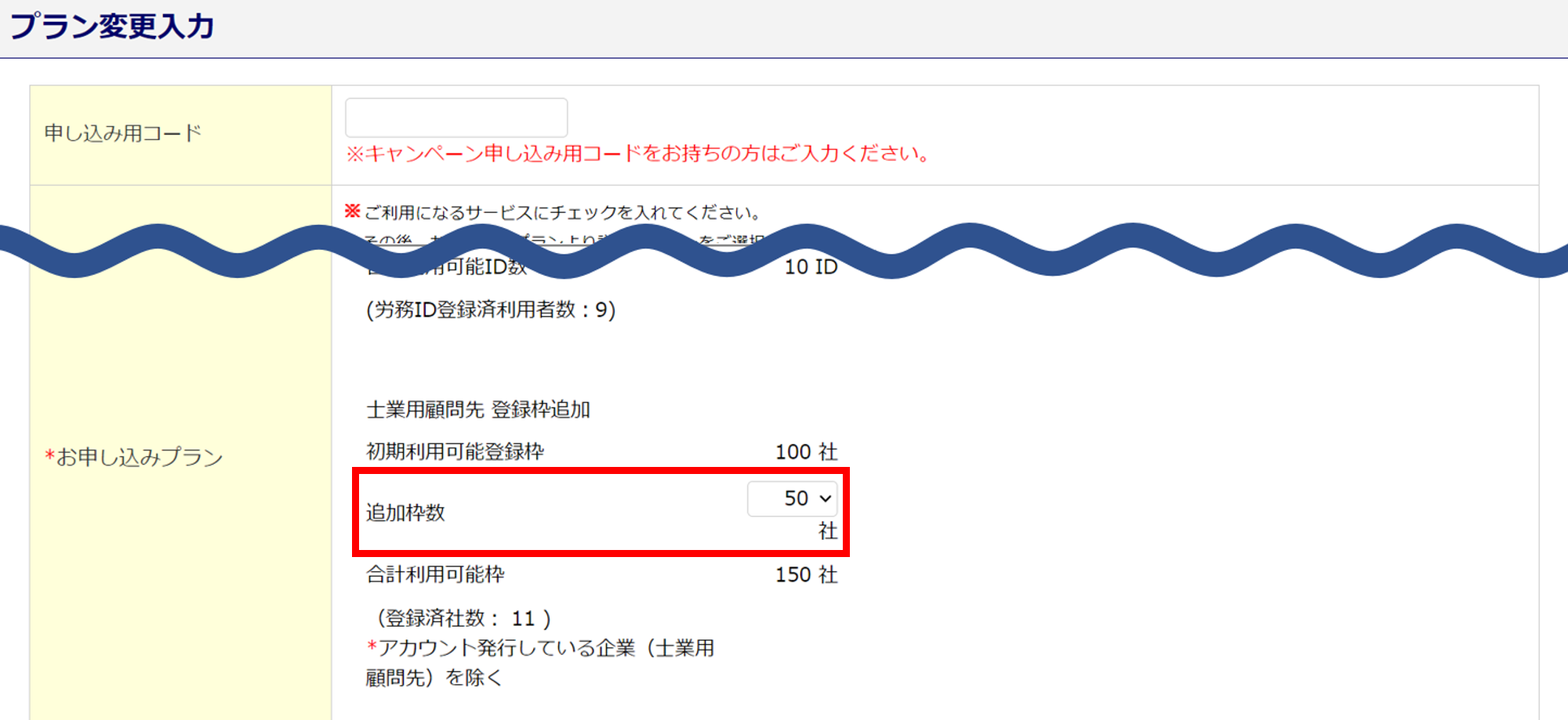Click the 申し込み用コード label
Image resolution: width=1568 pixels, height=720 pixels.
[x=123, y=133]
